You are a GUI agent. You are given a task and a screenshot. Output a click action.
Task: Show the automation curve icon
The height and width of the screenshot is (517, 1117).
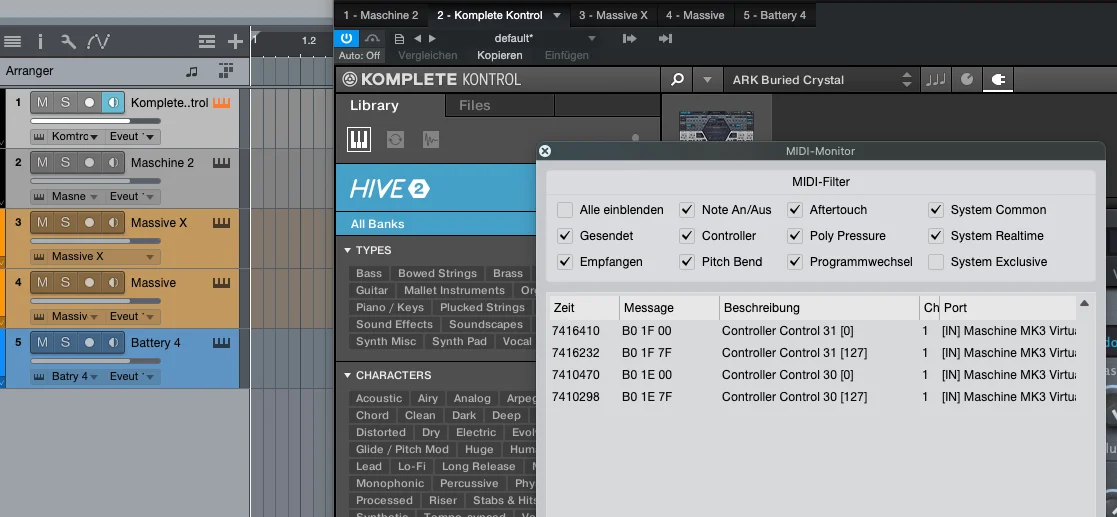point(98,42)
